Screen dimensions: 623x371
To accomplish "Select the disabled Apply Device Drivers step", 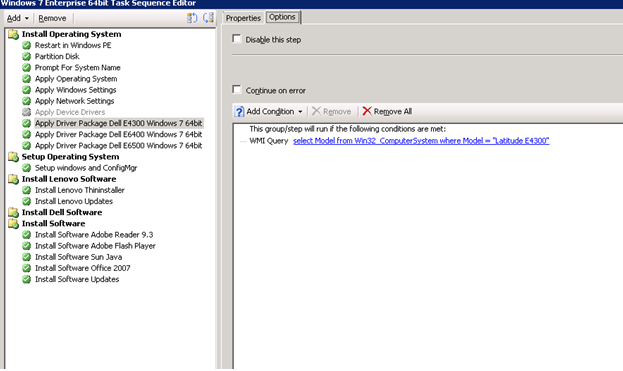I will click(x=70, y=112).
